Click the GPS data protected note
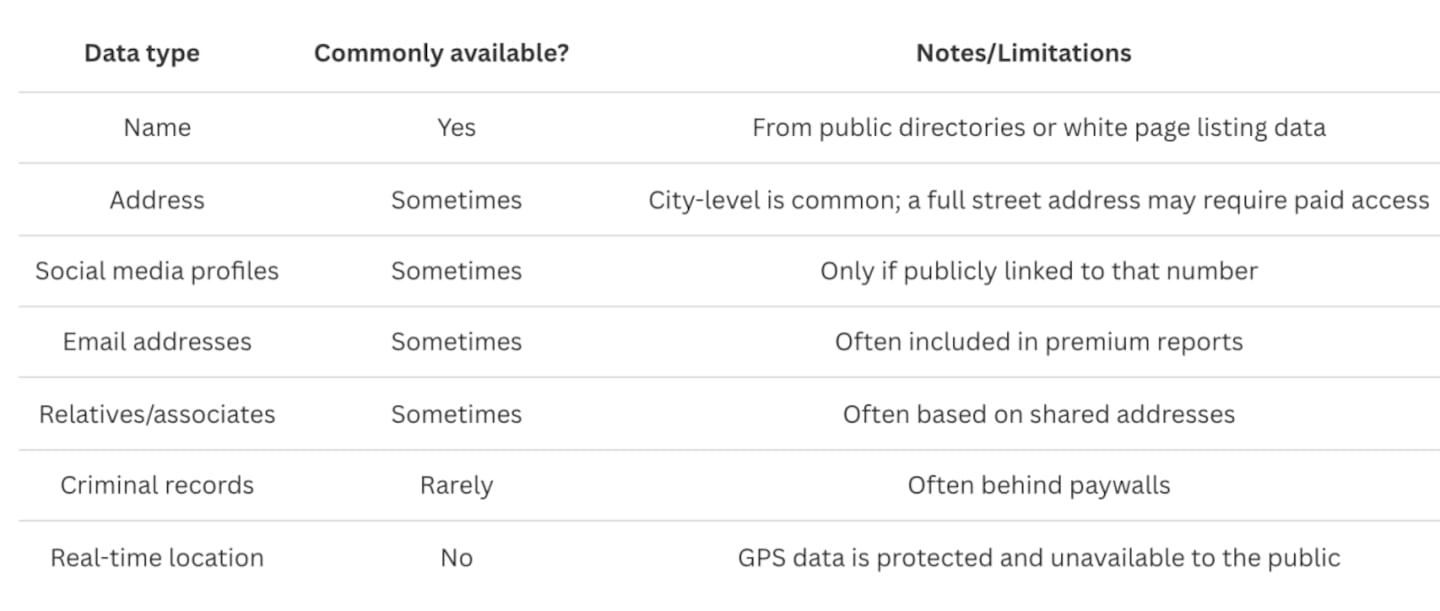1440x611 pixels. pos(1038,558)
